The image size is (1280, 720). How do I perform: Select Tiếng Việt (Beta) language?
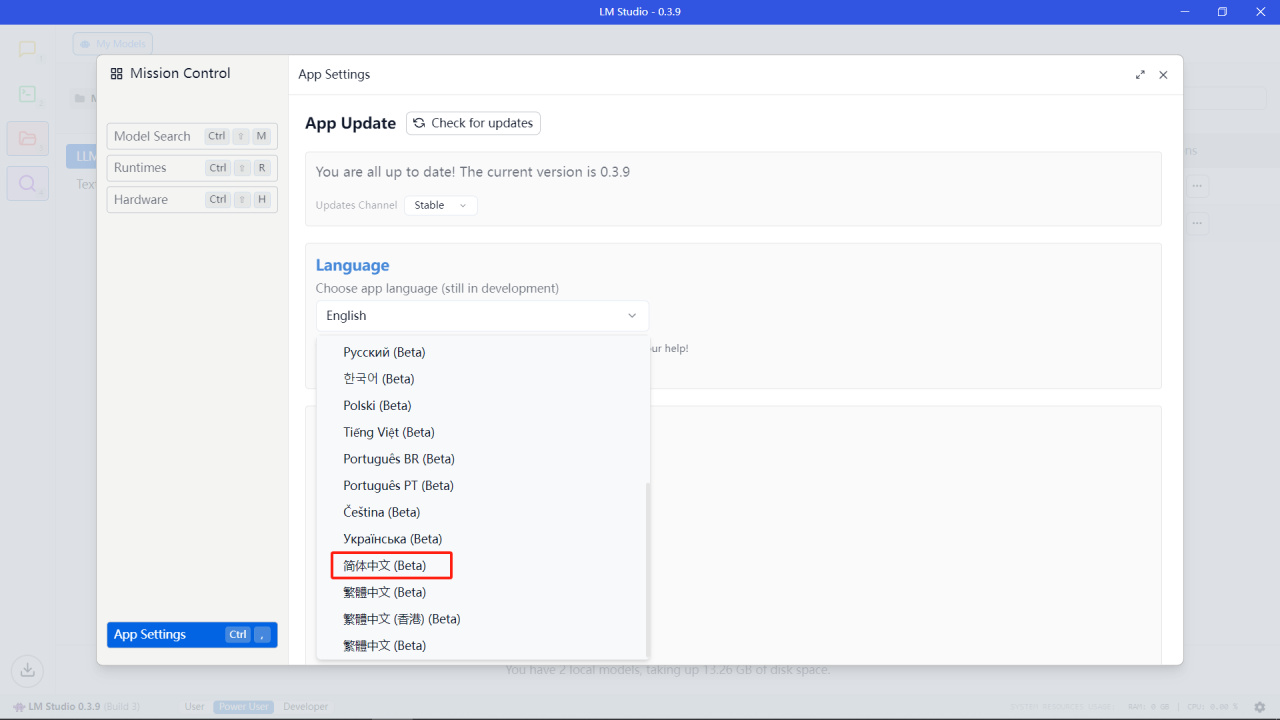[x=482, y=432]
